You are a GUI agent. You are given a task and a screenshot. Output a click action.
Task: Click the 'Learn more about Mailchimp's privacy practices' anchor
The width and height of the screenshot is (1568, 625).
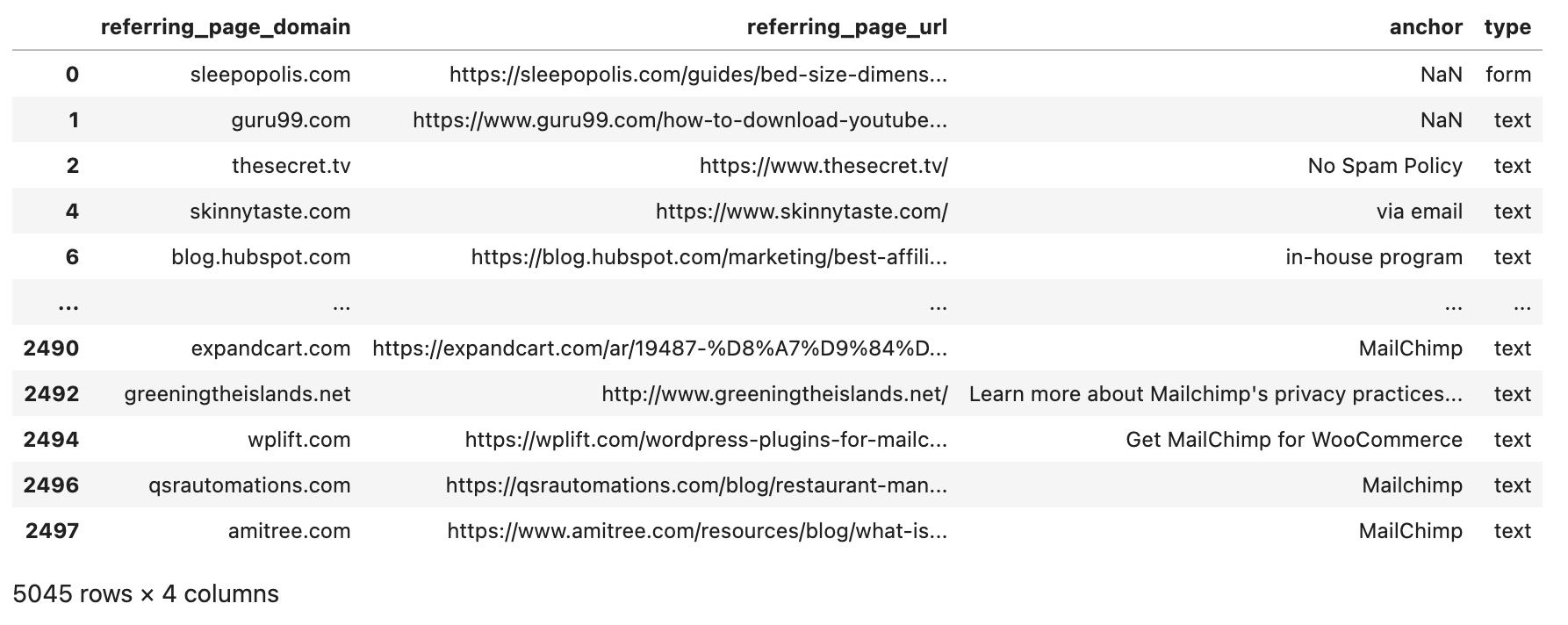coord(1216,394)
